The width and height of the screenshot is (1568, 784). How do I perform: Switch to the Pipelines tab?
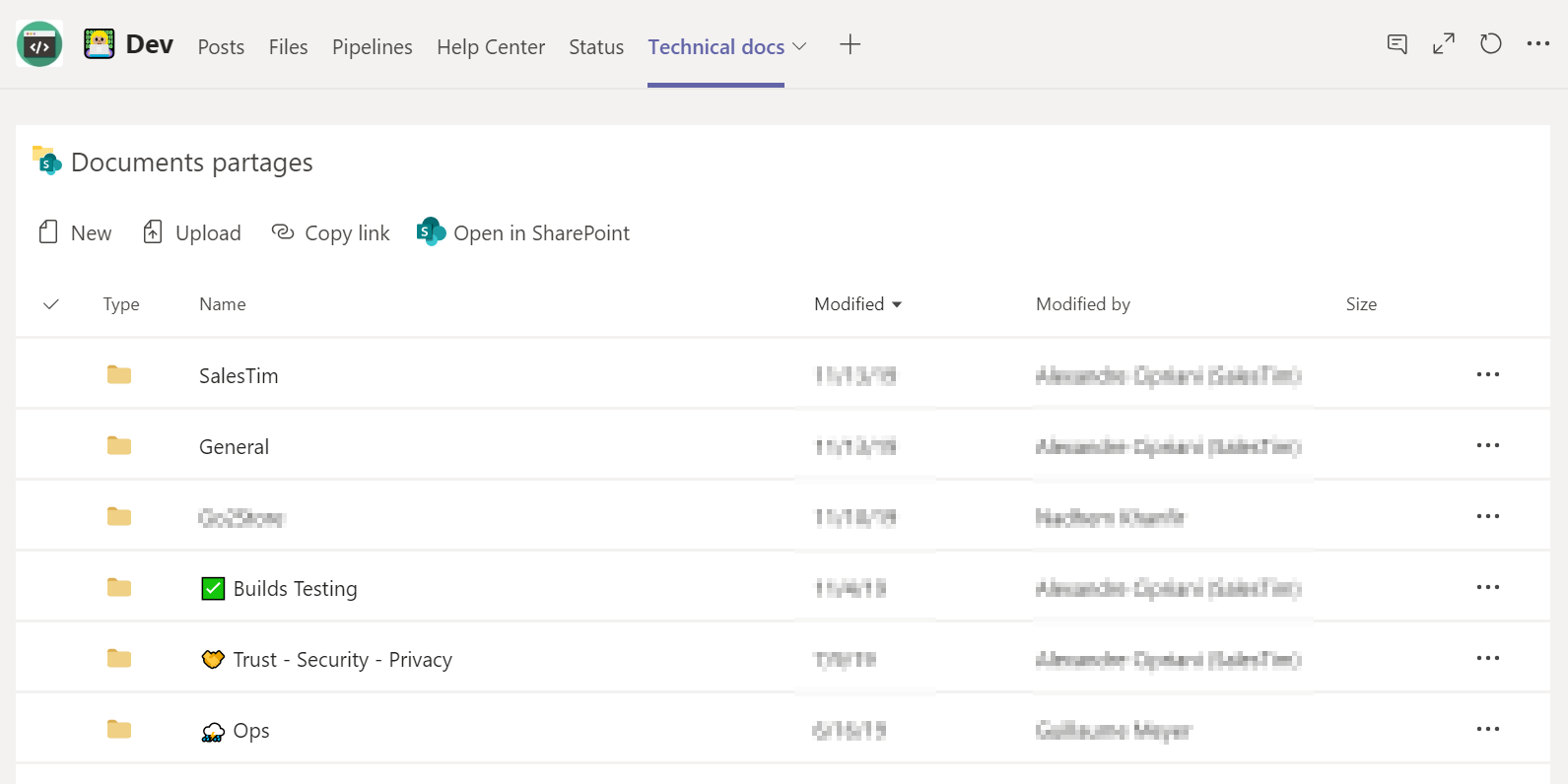[372, 47]
